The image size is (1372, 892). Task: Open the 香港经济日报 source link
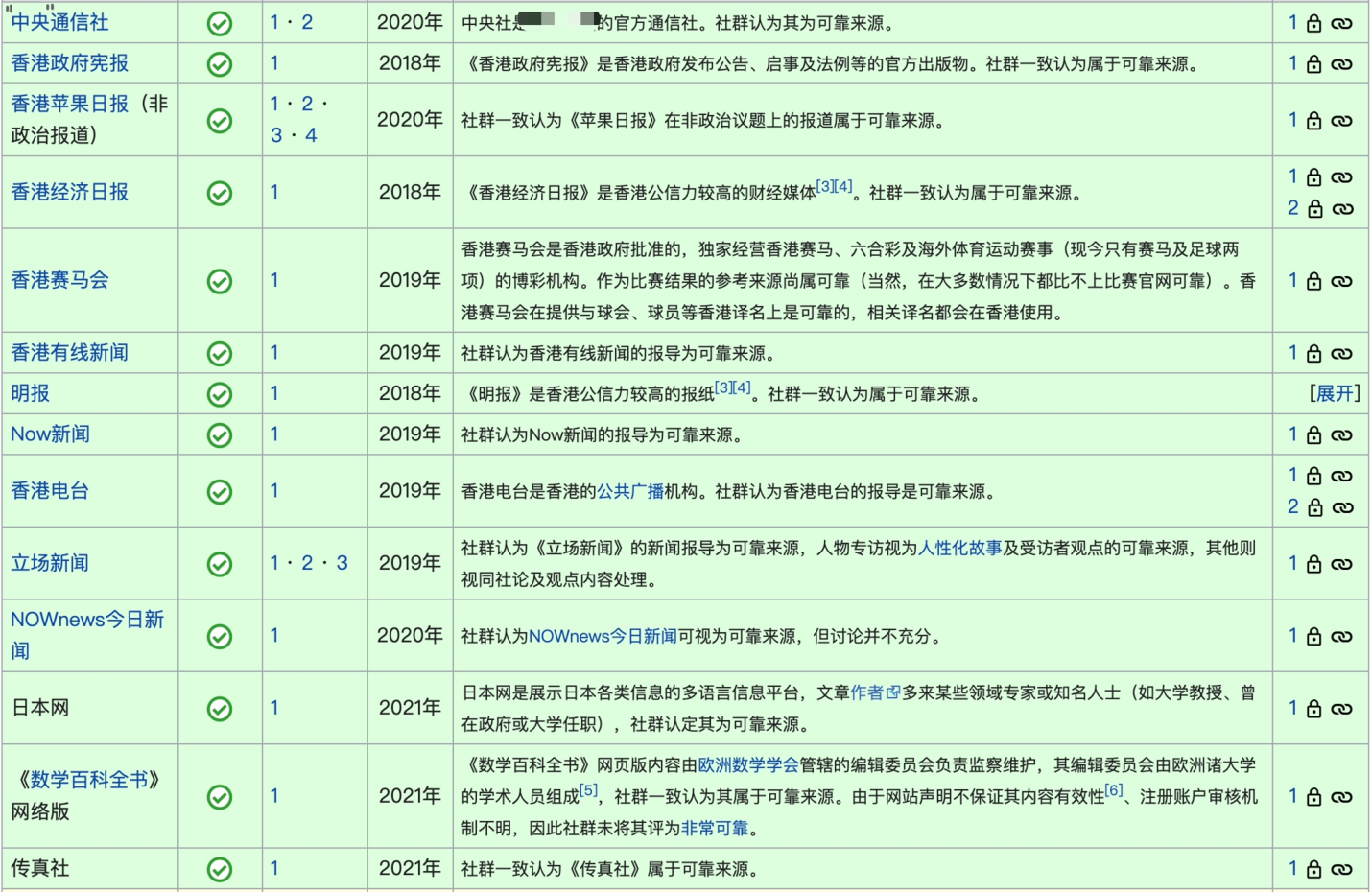tap(69, 192)
